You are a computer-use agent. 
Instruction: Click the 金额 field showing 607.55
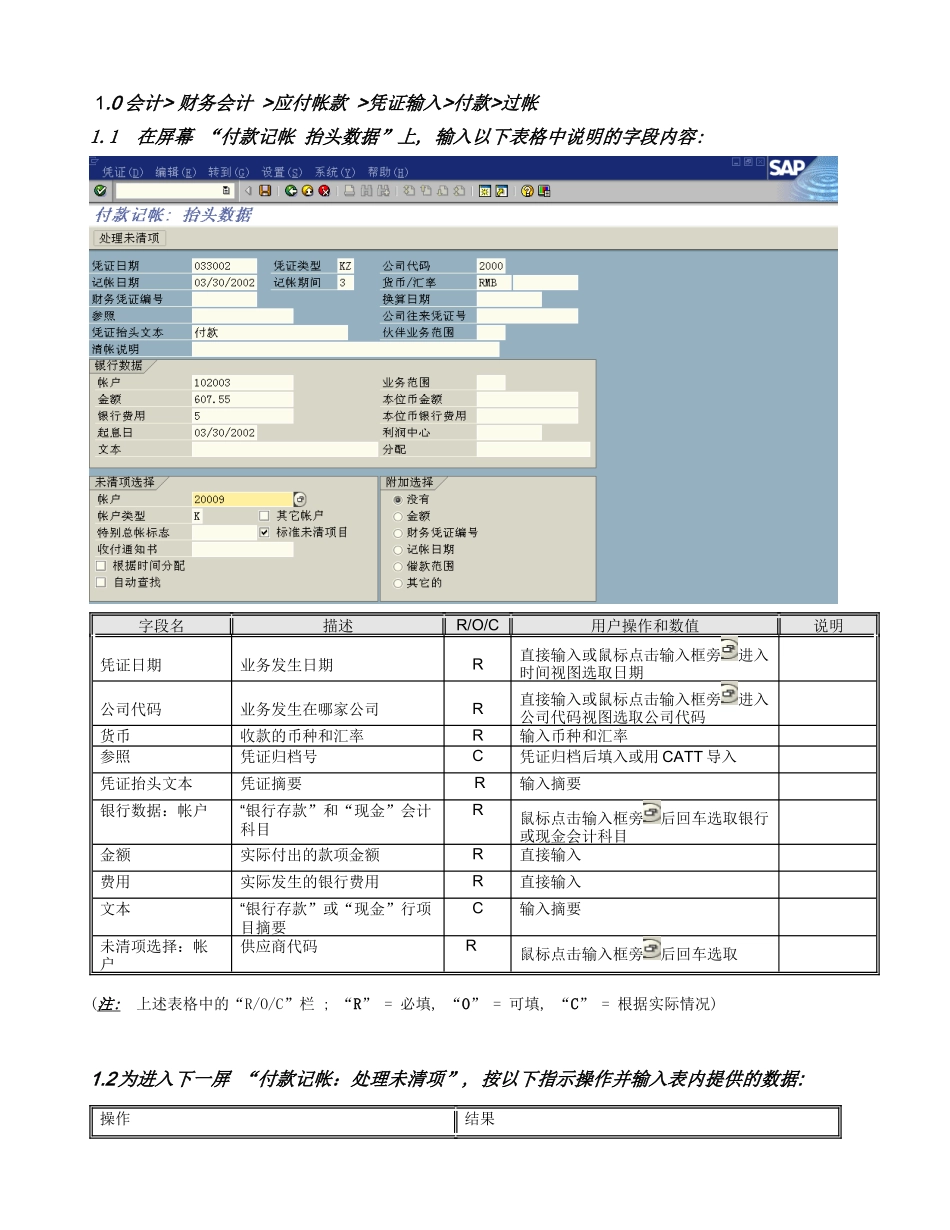pos(242,399)
